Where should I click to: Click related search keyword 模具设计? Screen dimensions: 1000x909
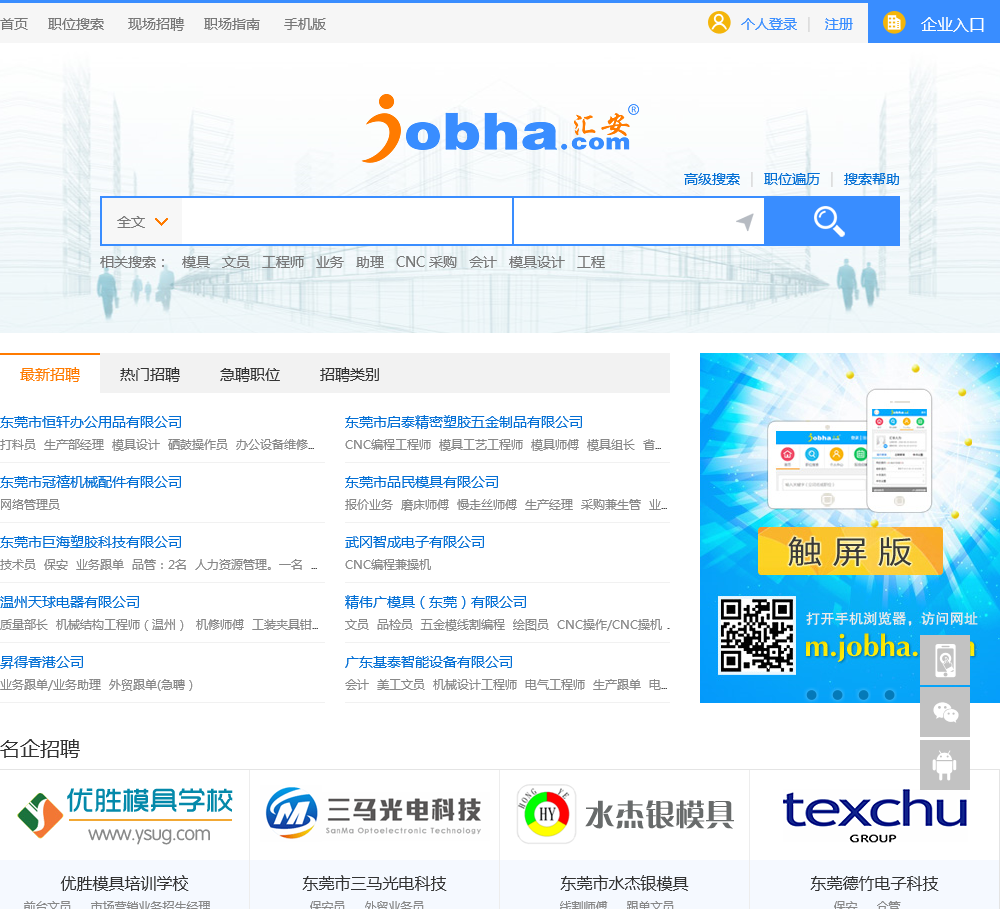pos(536,262)
